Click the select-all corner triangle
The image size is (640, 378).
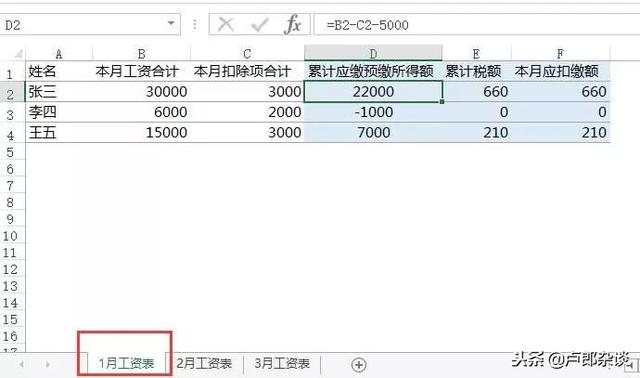(17, 53)
